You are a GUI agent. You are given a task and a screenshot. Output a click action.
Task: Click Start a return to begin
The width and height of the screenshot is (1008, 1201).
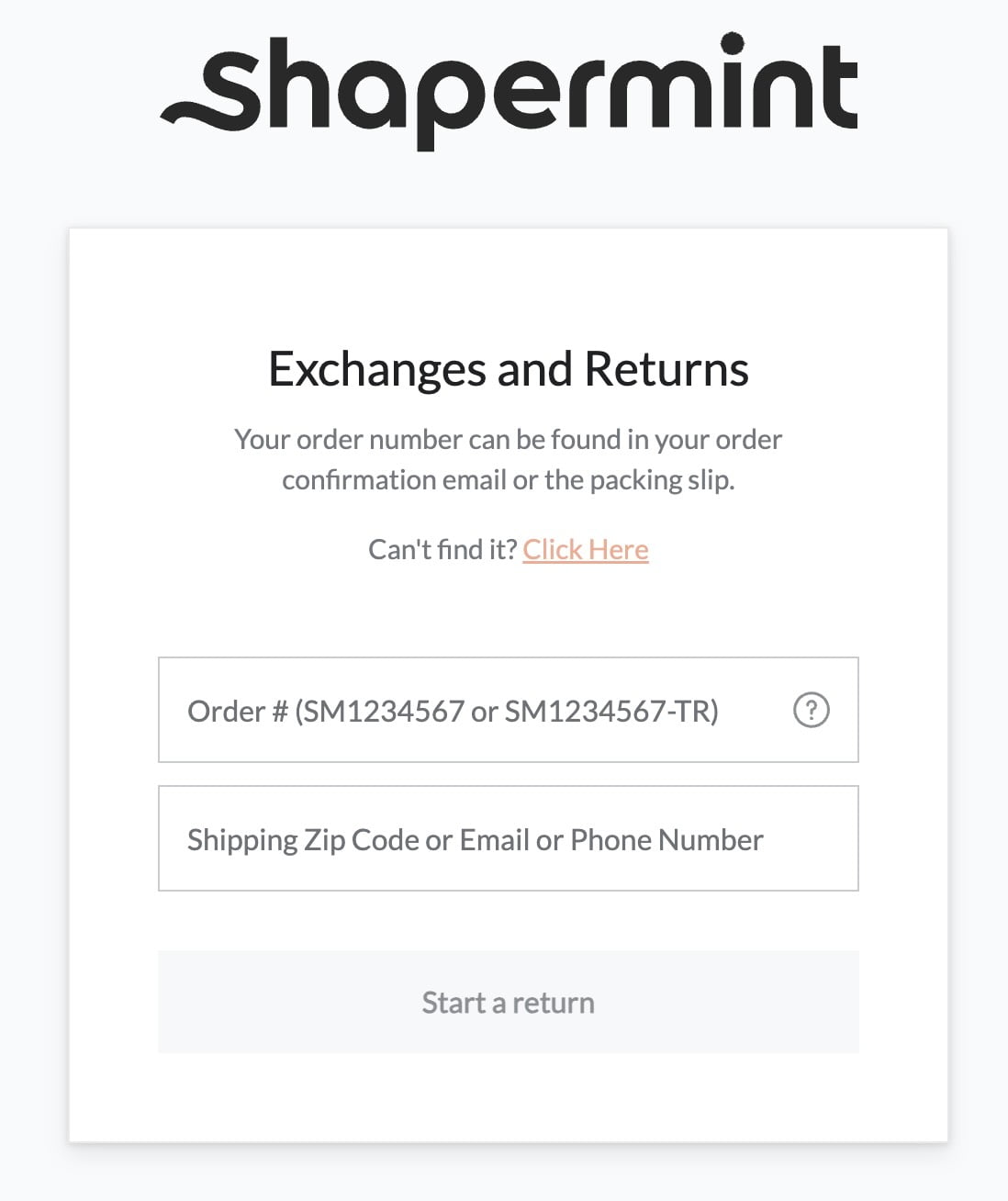point(507,1002)
